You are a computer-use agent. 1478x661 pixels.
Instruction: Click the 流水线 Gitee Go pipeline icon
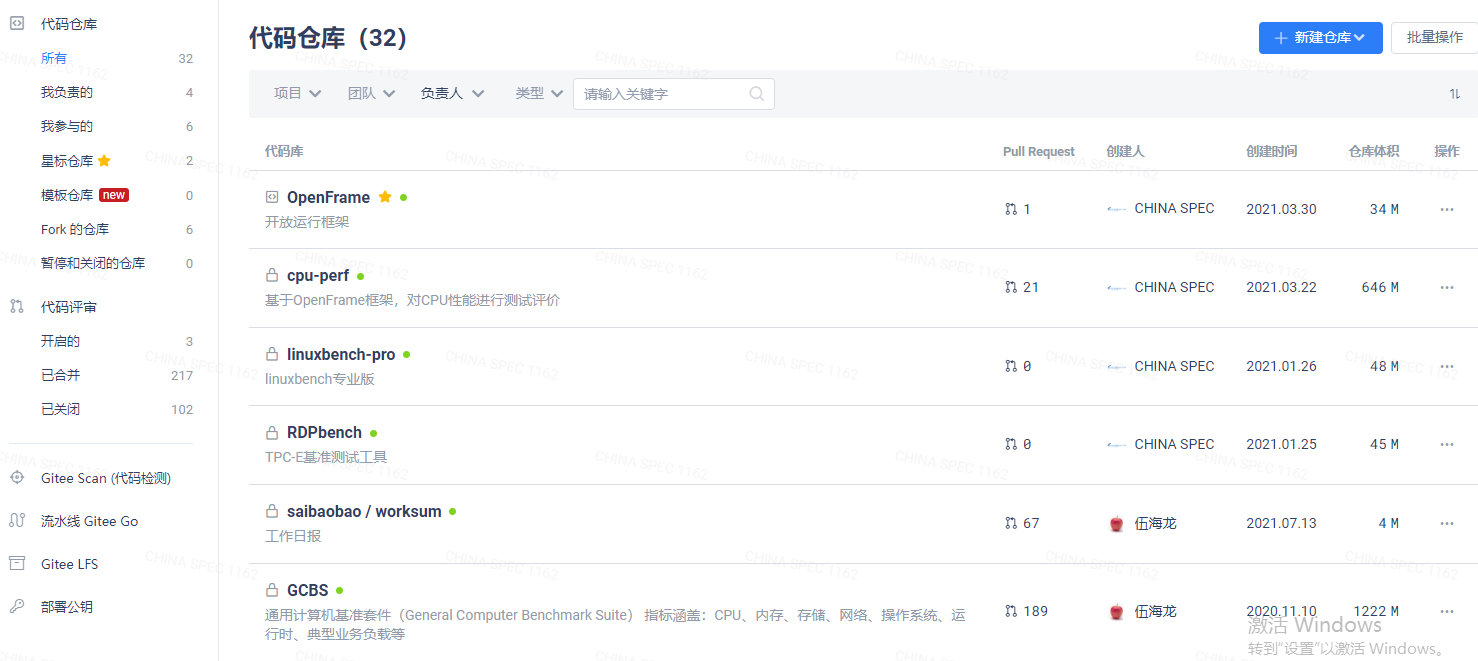[x=17, y=521]
